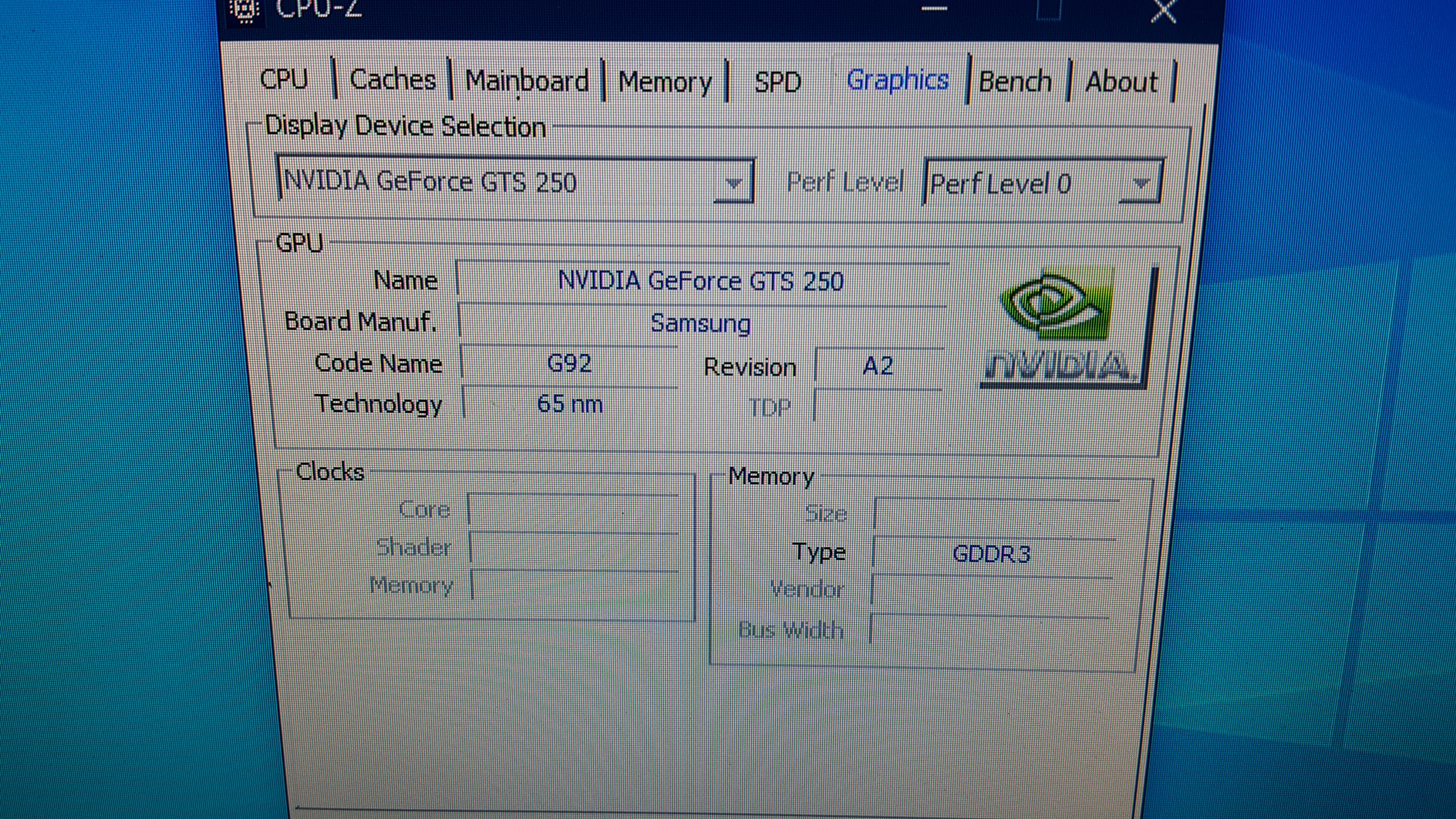Viewport: 1456px width, 819px height.
Task: Open the Caches tab
Action: click(x=392, y=80)
